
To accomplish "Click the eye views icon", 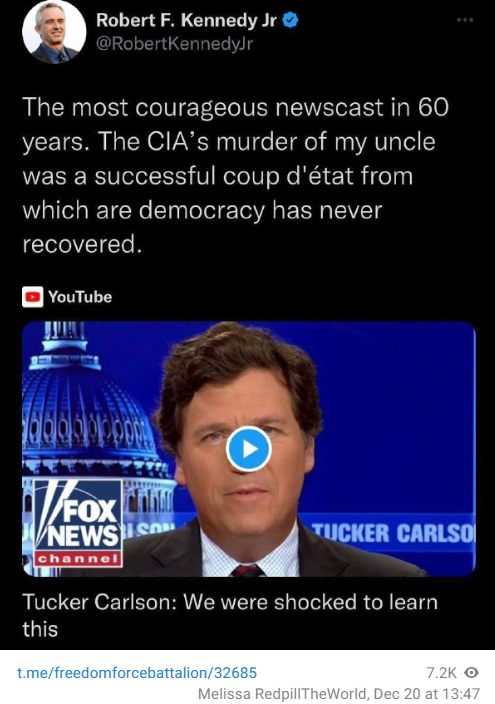I will click(x=471, y=673).
